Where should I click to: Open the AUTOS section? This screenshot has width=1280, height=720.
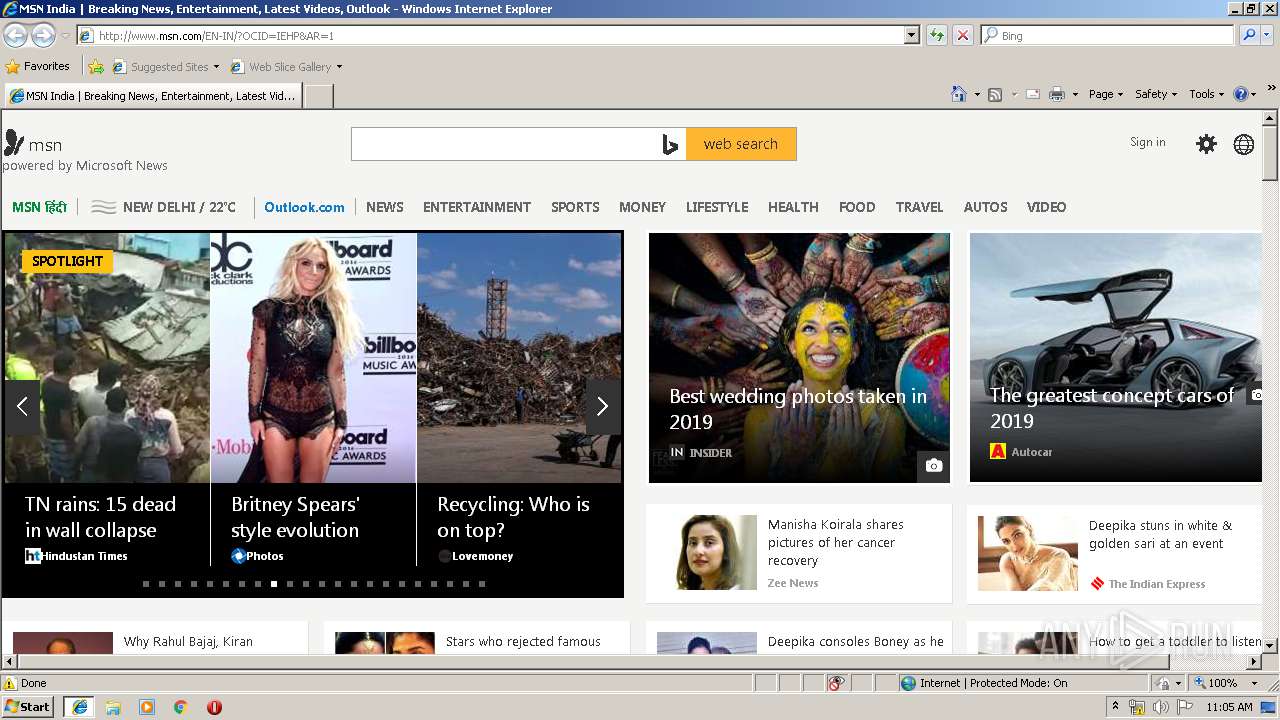(x=985, y=207)
